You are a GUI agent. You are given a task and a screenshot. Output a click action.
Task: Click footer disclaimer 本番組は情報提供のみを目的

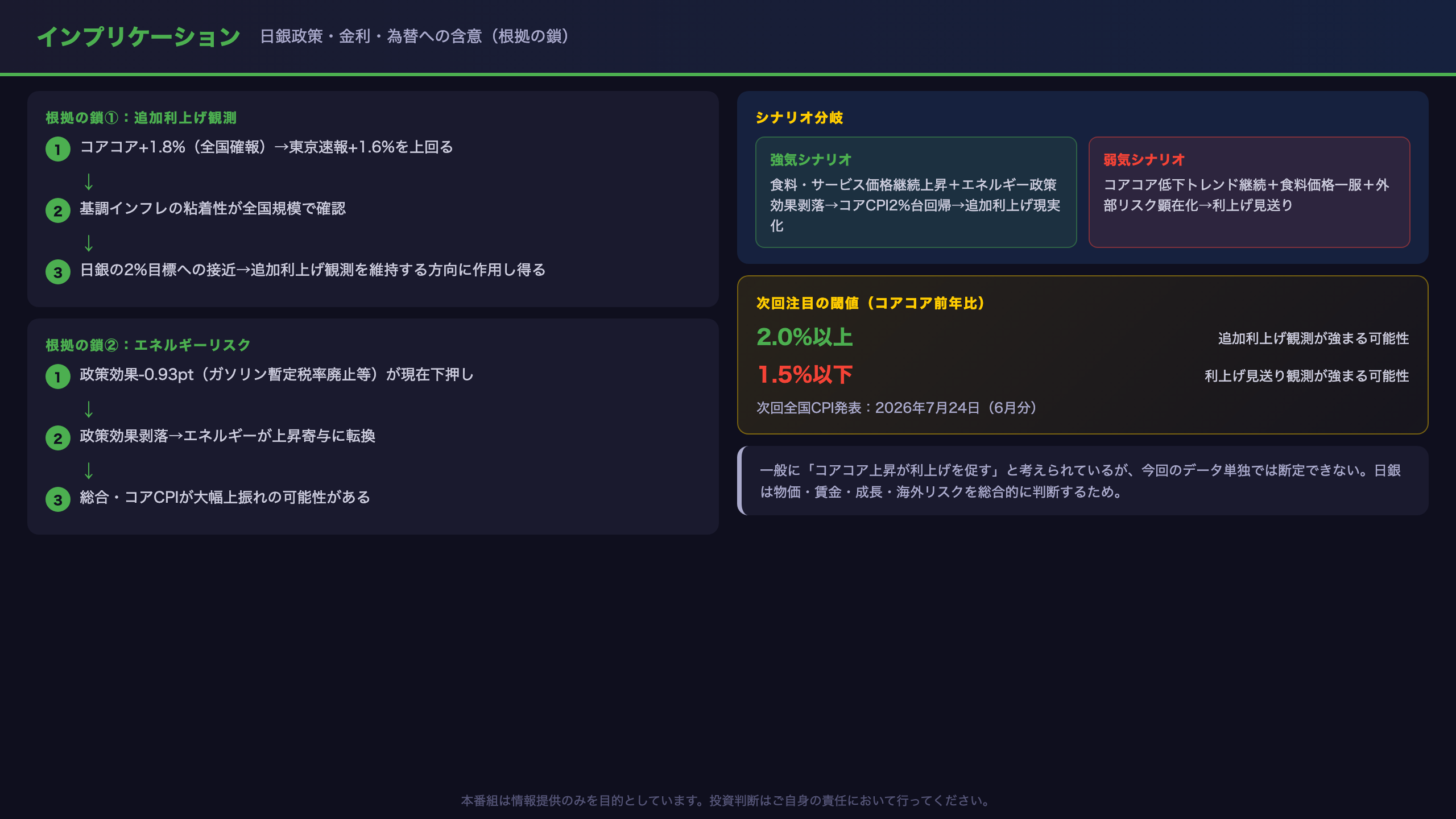point(728,801)
